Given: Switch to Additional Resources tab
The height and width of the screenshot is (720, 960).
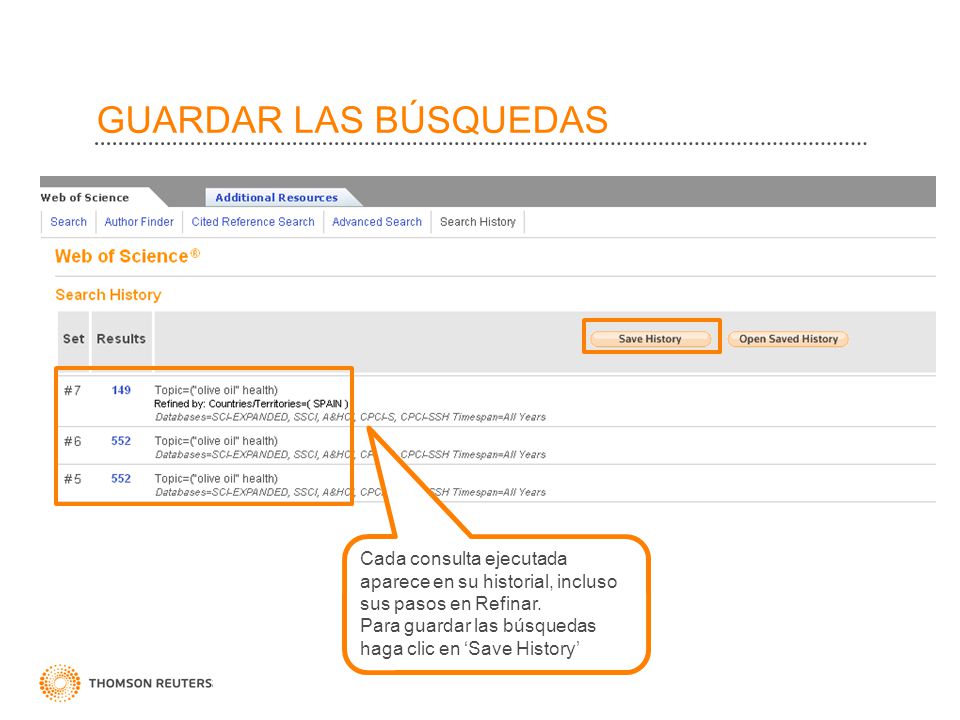Looking at the screenshot, I should [276, 198].
